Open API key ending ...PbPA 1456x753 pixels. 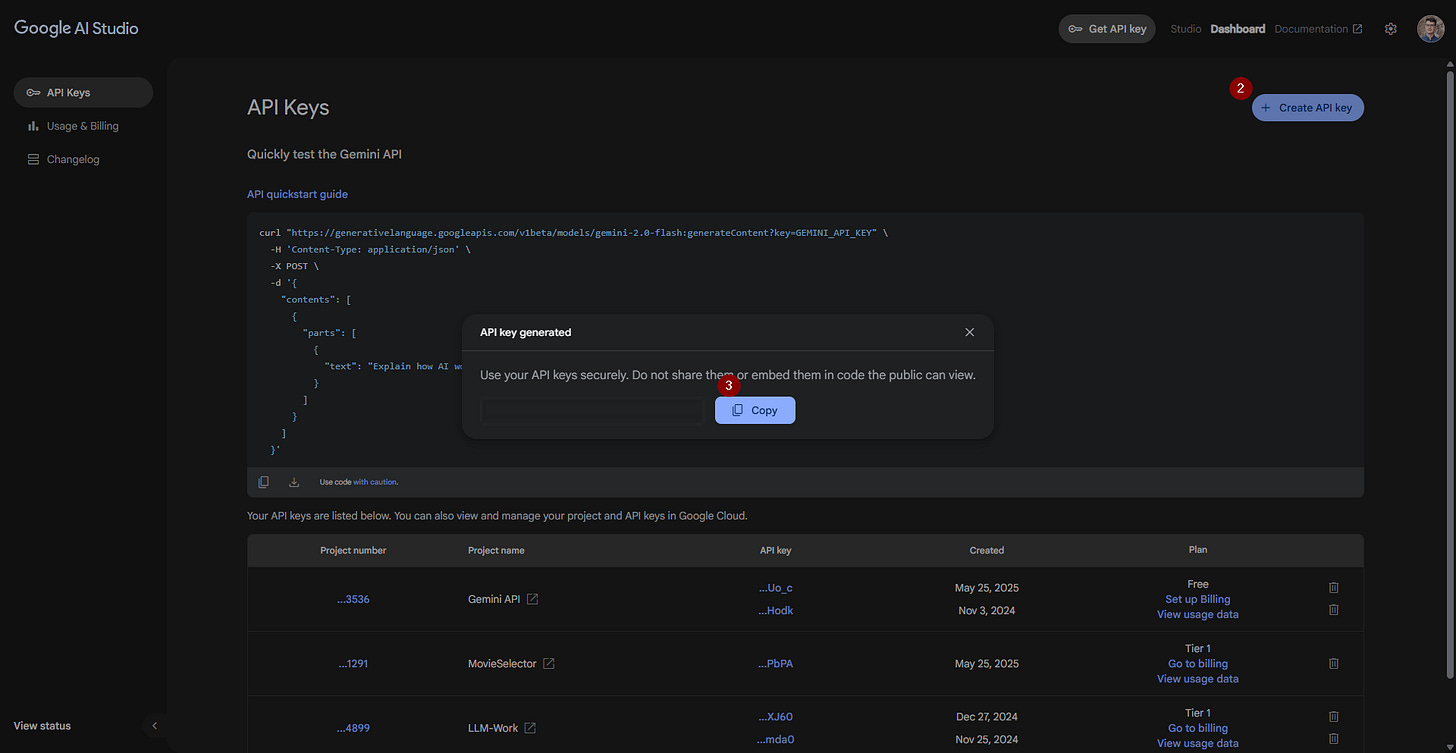(x=776, y=663)
